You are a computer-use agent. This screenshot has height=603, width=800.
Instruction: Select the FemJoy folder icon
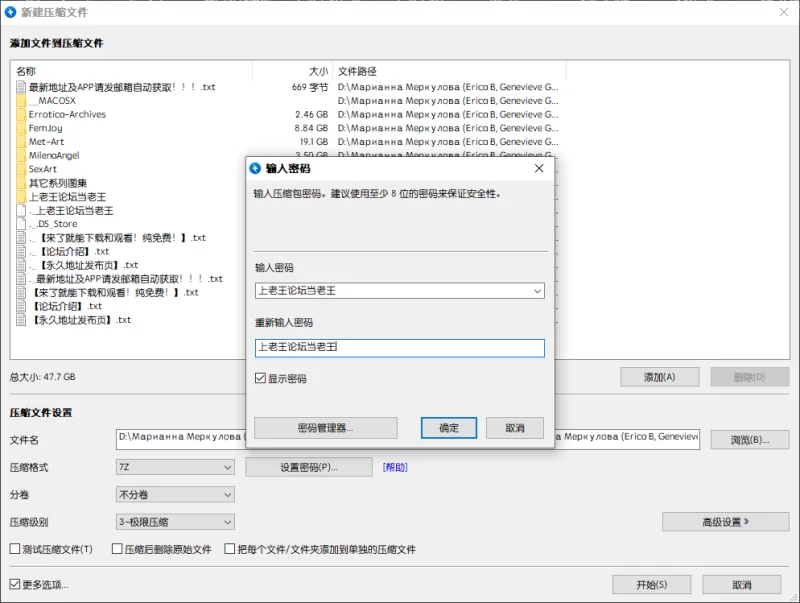(x=21, y=128)
